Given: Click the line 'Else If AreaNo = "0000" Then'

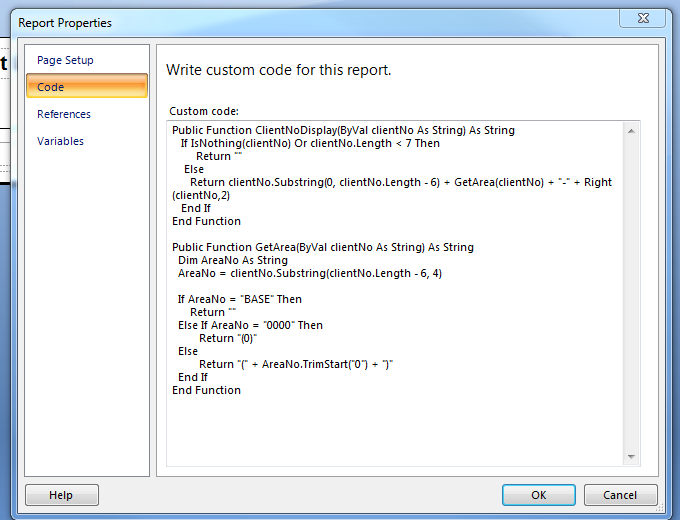Looking at the screenshot, I should pyautogui.click(x=250, y=325).
